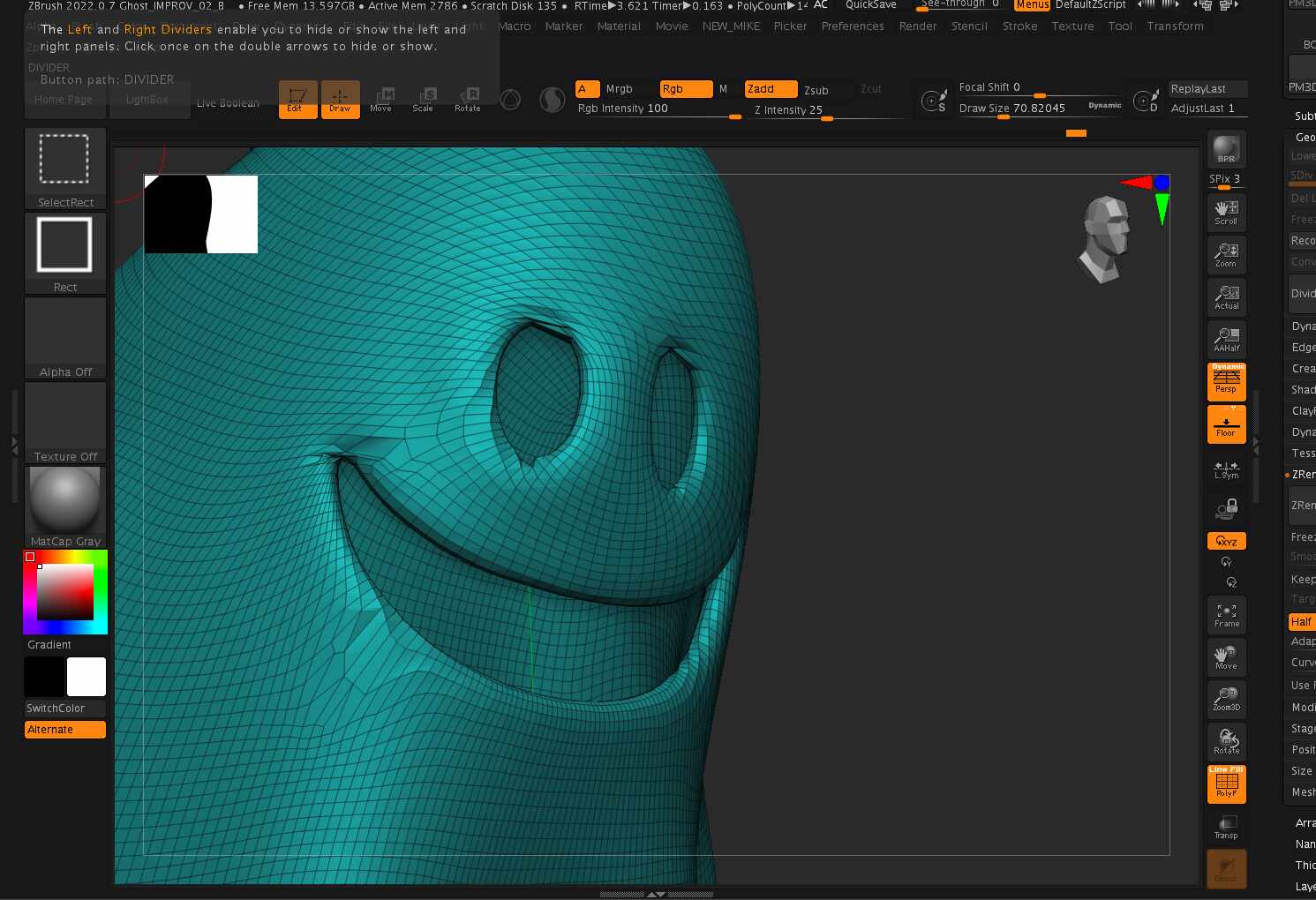Collapse the left tray divider arrows

pos(14,446)
